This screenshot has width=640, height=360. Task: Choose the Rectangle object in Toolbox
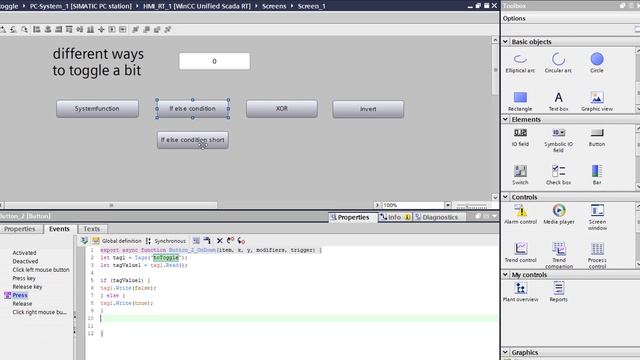pyautogui.click(x=520, y=101)
